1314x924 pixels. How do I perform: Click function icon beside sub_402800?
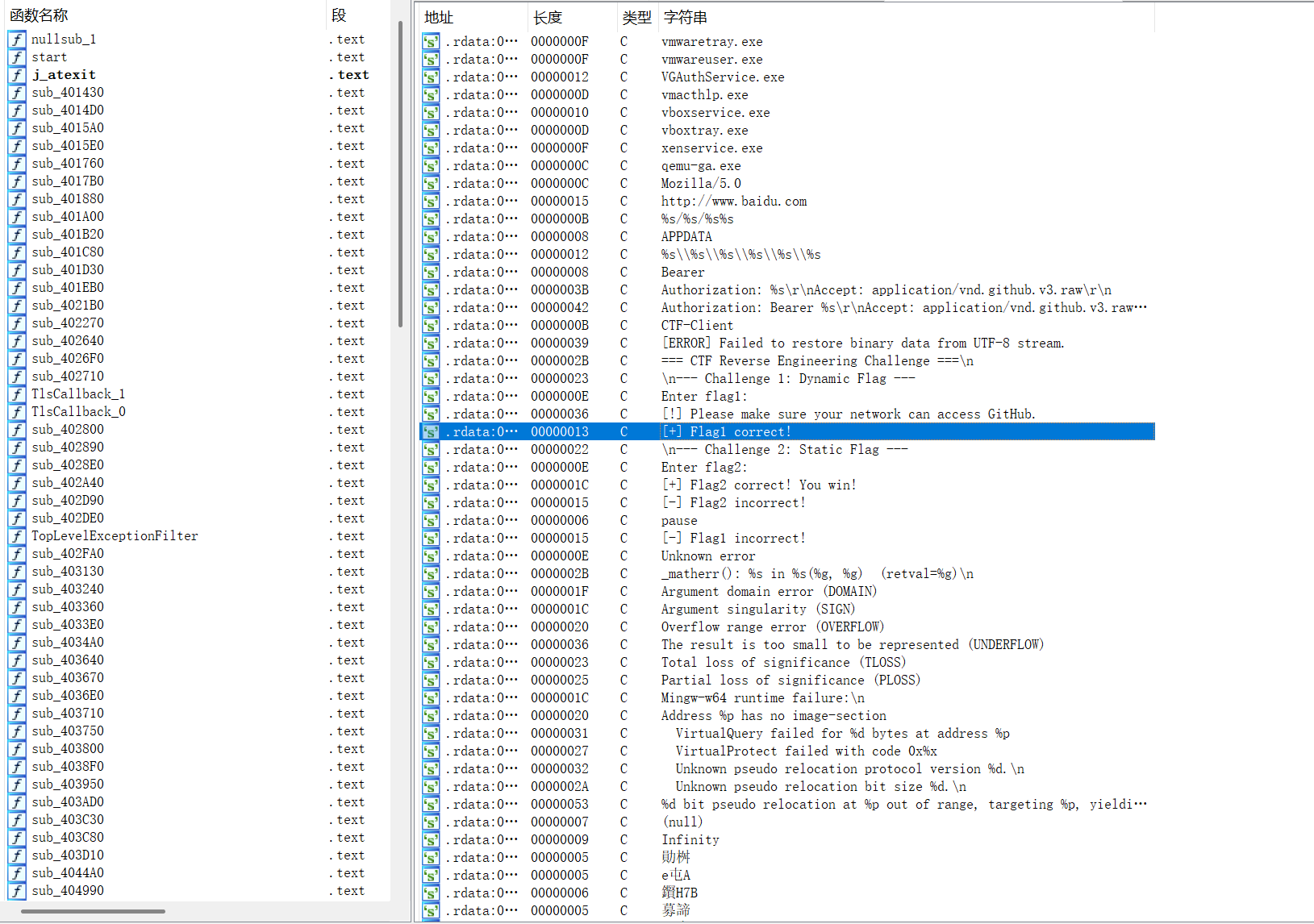point(17,430)
